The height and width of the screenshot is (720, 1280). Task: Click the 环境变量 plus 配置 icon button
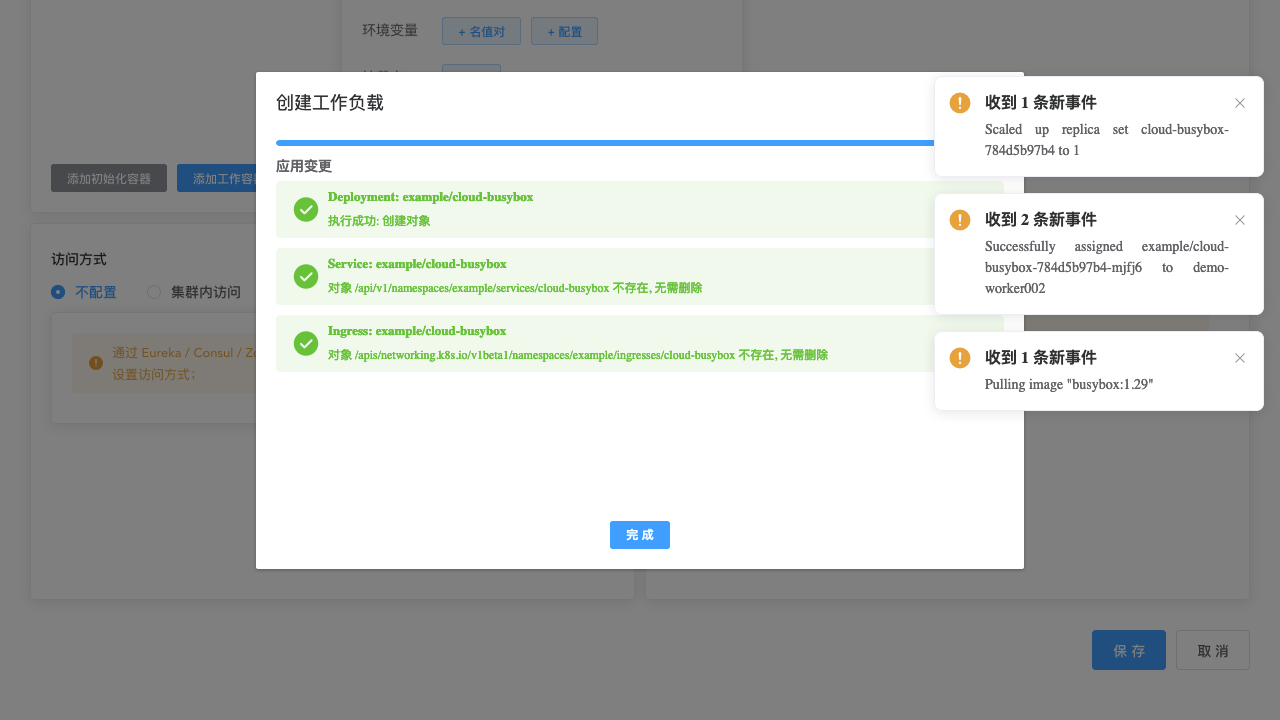coord(564,31)
